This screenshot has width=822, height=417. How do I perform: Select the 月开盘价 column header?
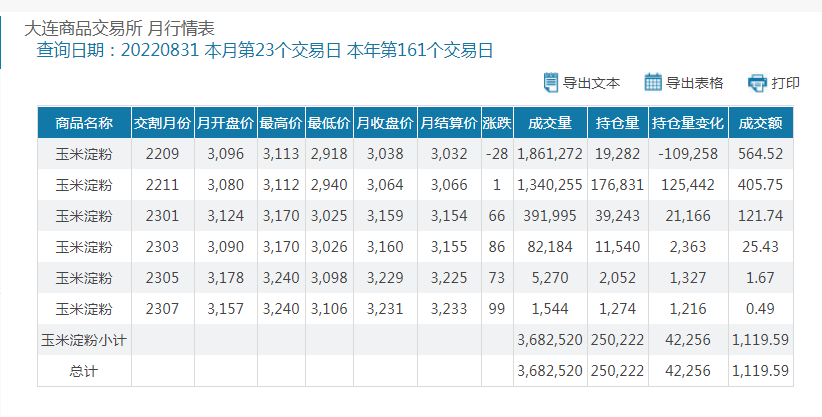225,123
